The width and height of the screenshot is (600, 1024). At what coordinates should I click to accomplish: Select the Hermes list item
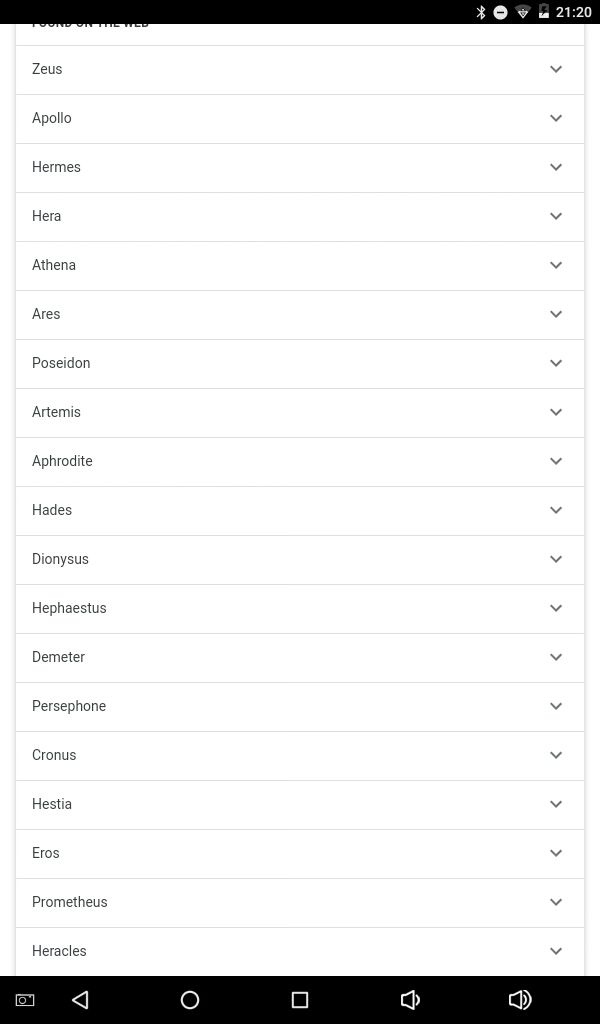[x=300, y=168]
